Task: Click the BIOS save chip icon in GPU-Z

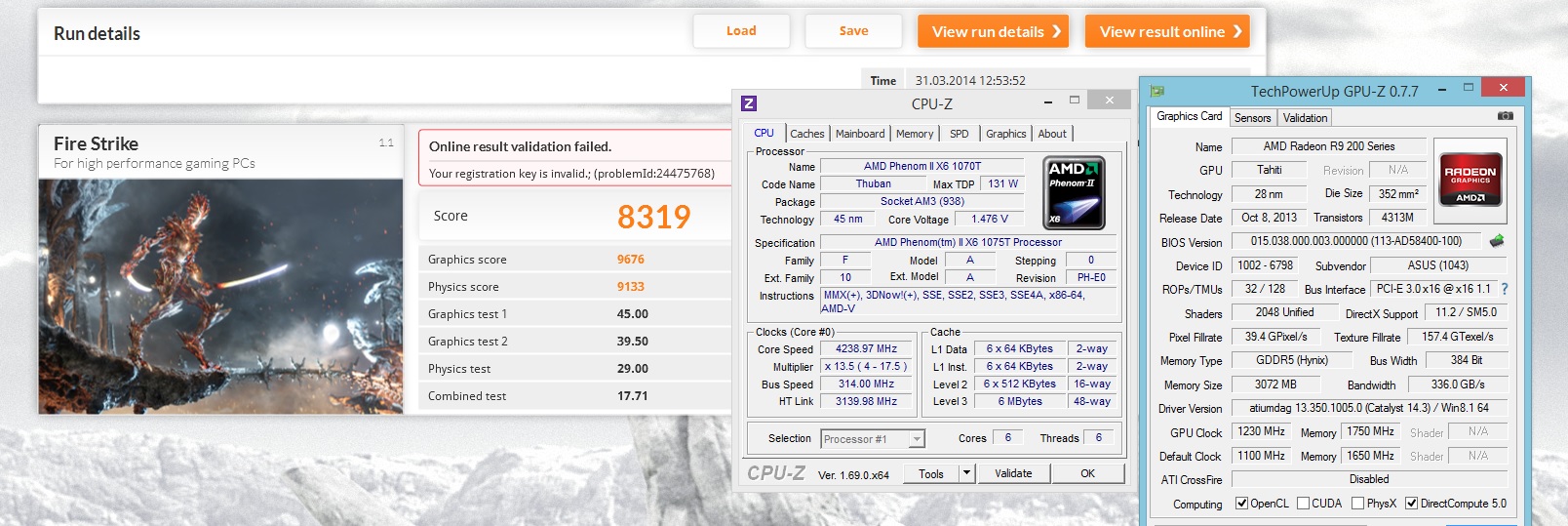Action: coord(1497,240)
